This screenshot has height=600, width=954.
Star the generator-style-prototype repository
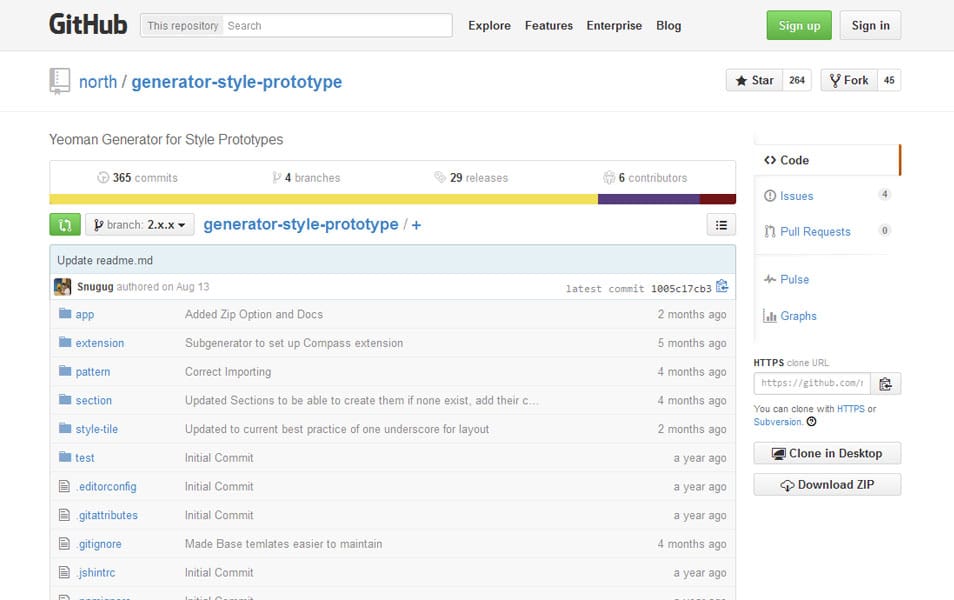(x=753, y=80)
